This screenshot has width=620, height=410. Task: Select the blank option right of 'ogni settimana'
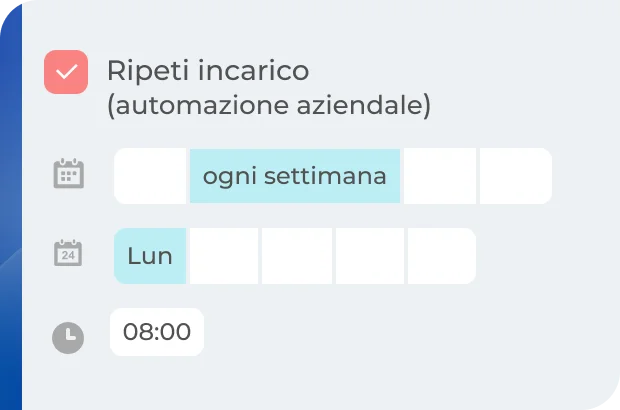440,176
